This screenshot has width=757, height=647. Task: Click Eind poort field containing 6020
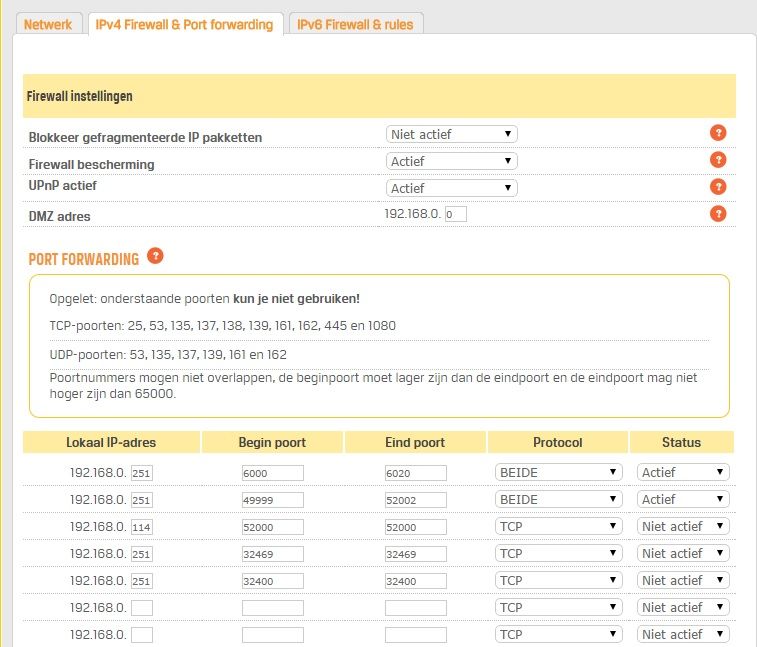click(x=416, y=473)
